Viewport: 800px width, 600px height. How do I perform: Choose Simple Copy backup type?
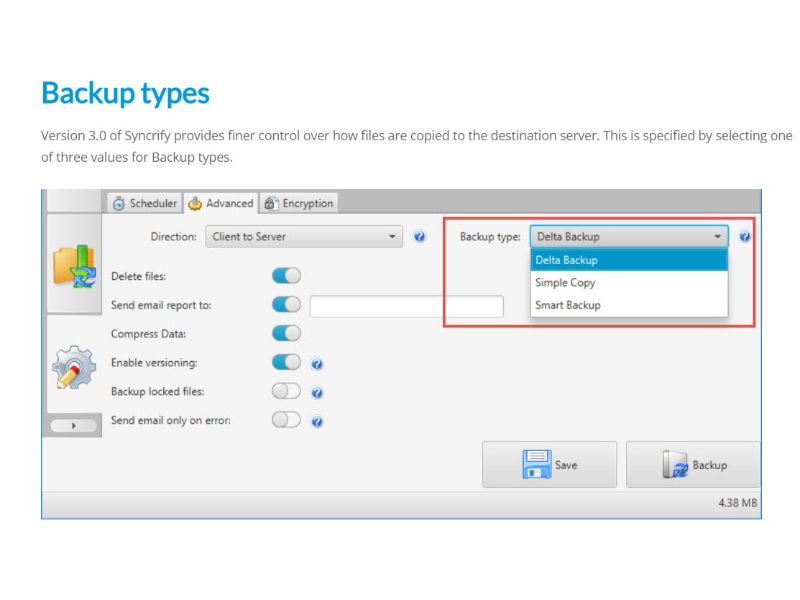tap(629, 283)
